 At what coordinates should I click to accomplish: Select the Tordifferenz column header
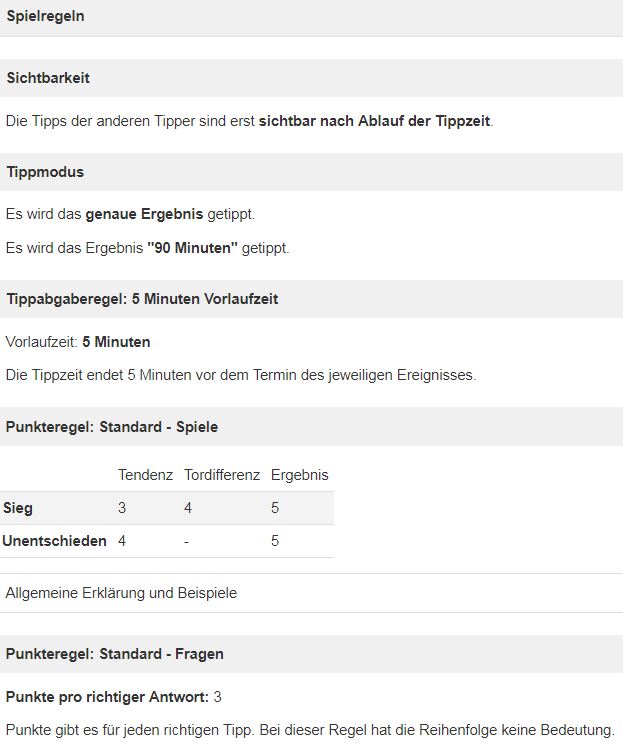(222, 475)
